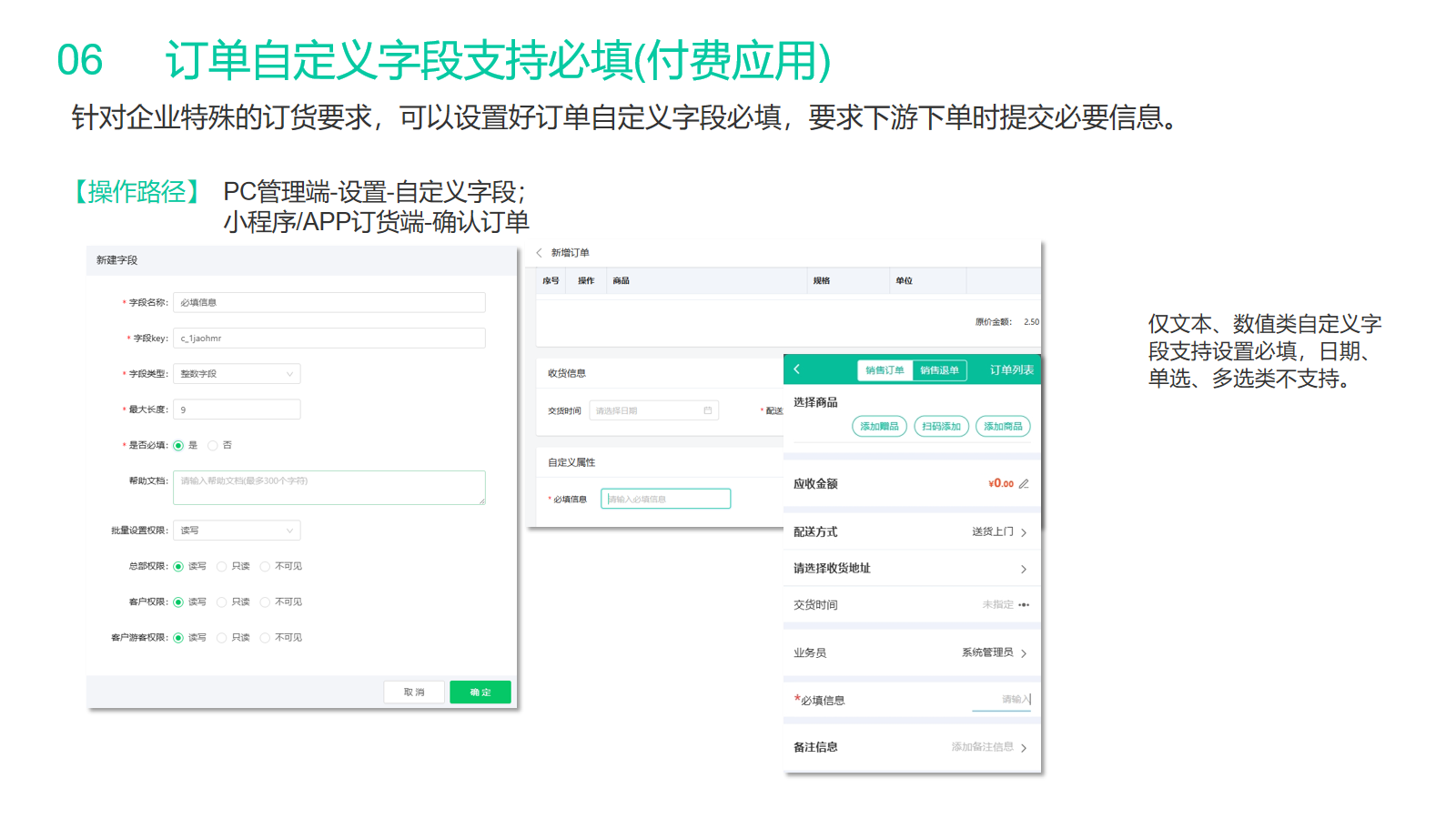
Task: Click the 自定义属性 section title
Action: point(571,463)
